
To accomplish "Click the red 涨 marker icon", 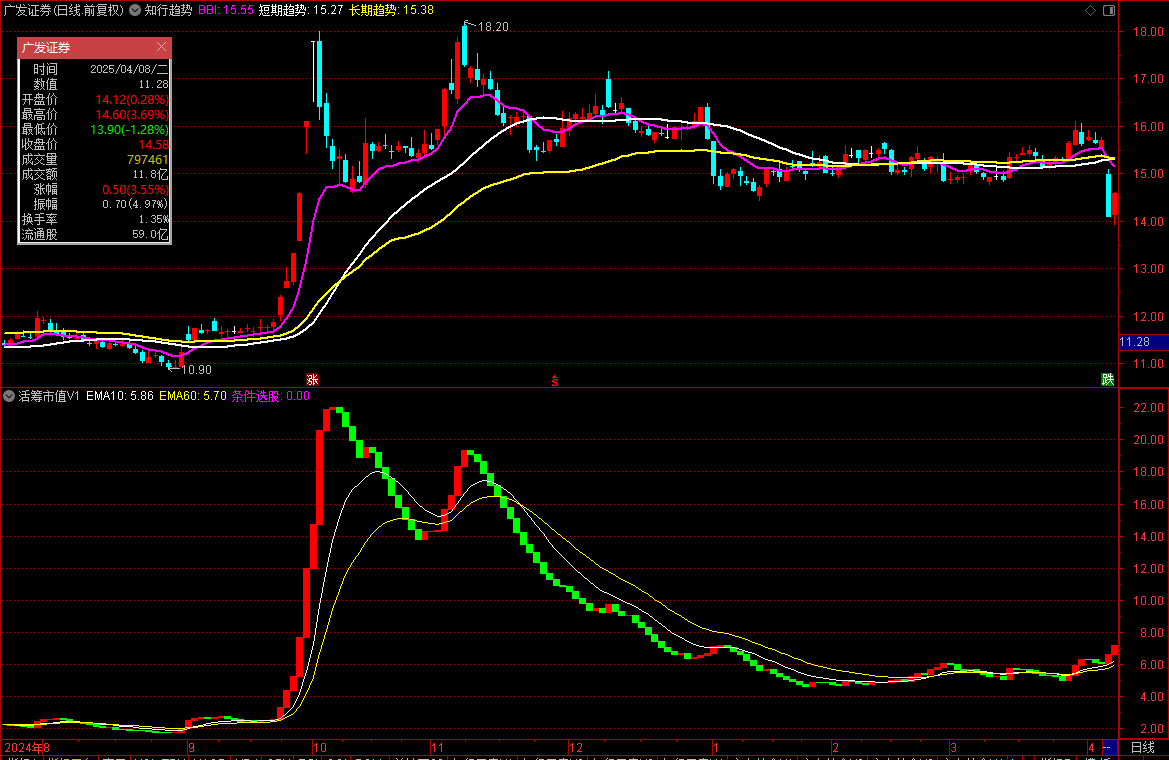I will pyautogui.click(x=312, y=379).
